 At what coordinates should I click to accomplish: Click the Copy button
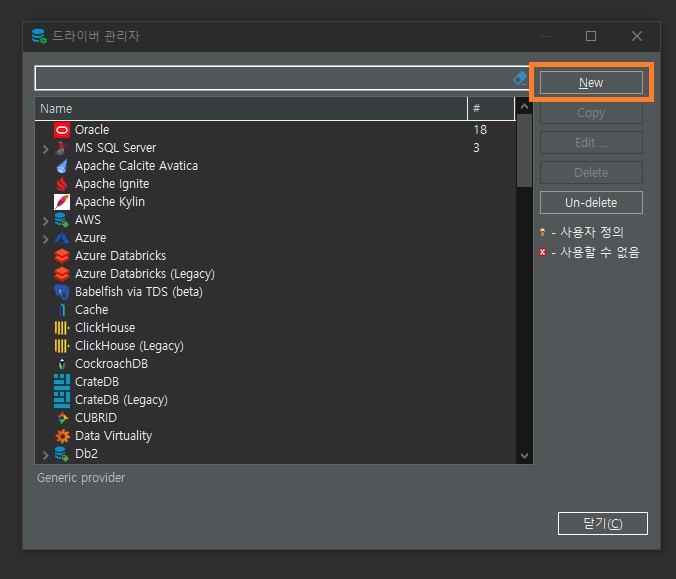click(x=591, y=113)
